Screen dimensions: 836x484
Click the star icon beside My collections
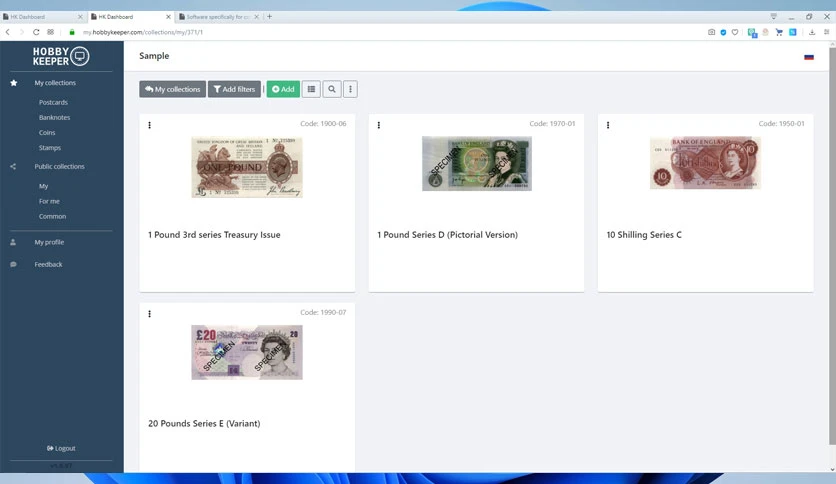click(x=13, y=83)
